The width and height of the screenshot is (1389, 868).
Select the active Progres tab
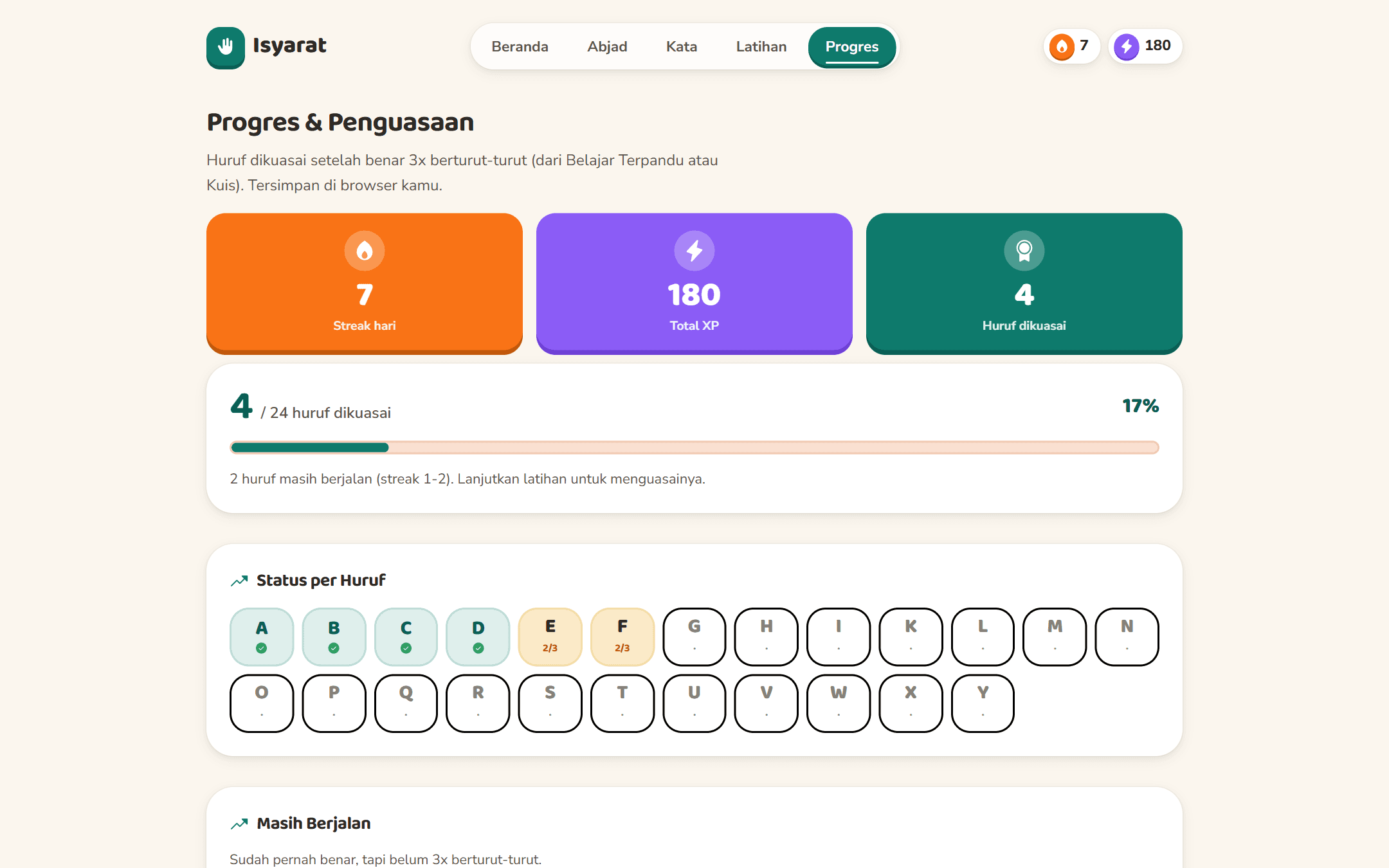[x=852, y=46]
